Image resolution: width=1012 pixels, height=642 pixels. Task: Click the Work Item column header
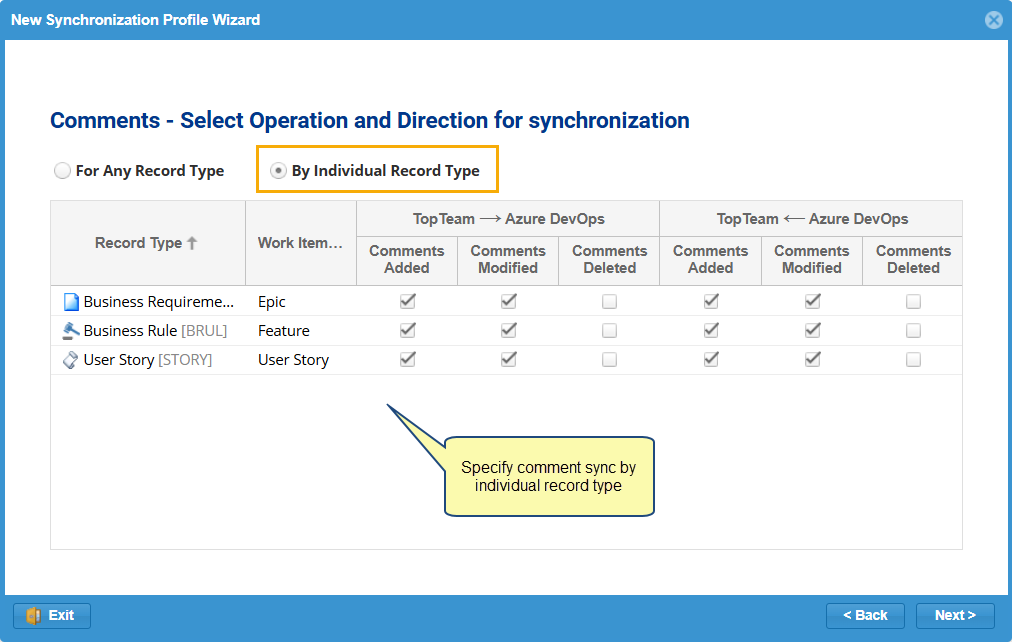(300, 243)
